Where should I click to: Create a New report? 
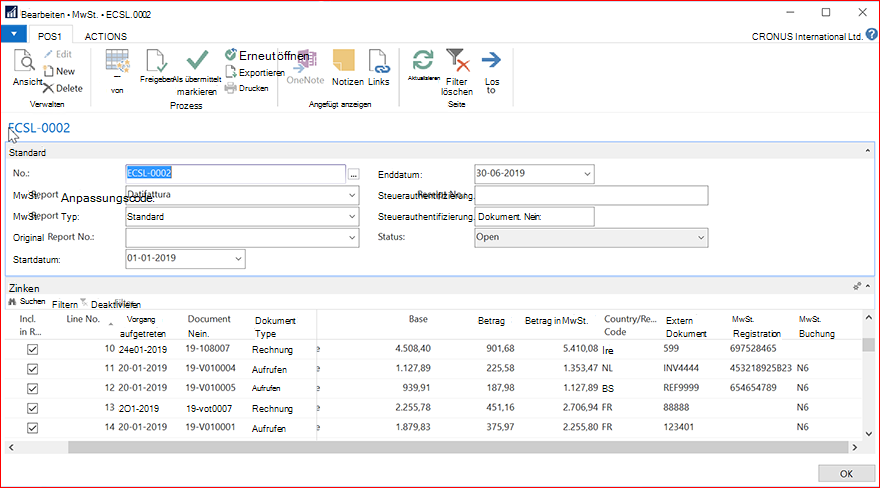[x=59, y=71]
